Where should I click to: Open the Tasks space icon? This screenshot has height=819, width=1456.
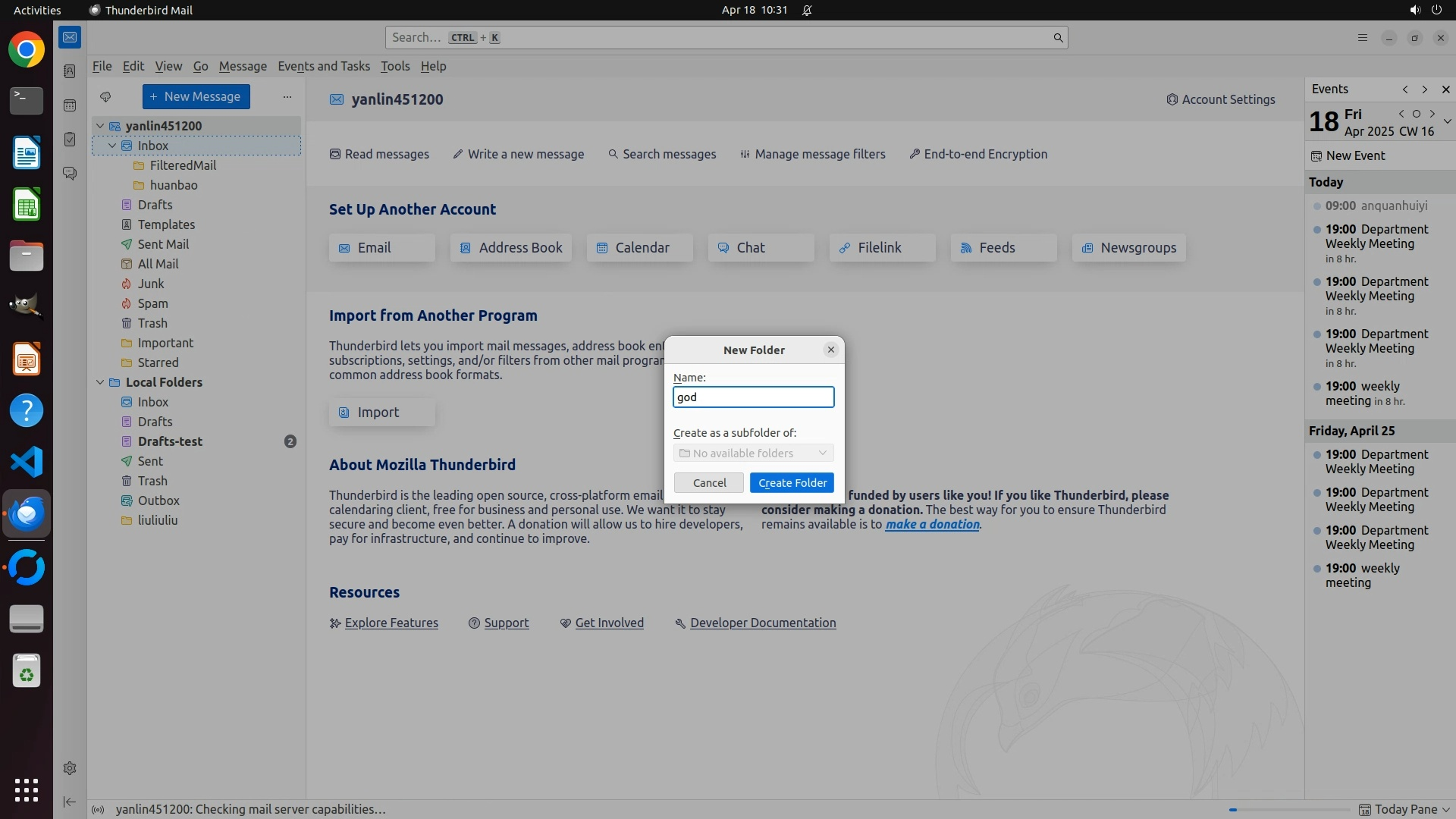pyautogui.click(x=70, y=140)
